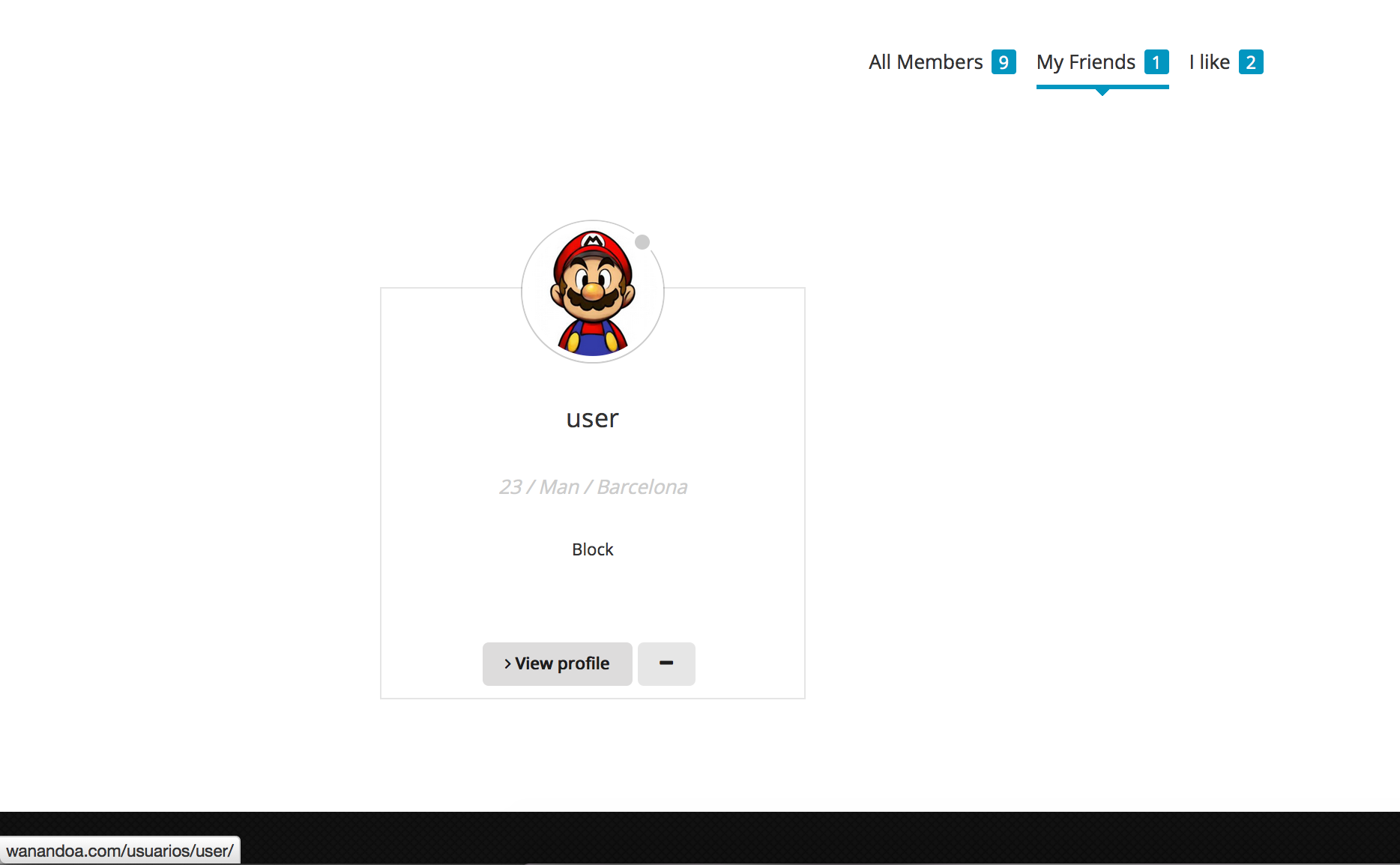This screenshot has width=1400, height=865.
Task: Click the View profile button
Action: click(558, 664)
